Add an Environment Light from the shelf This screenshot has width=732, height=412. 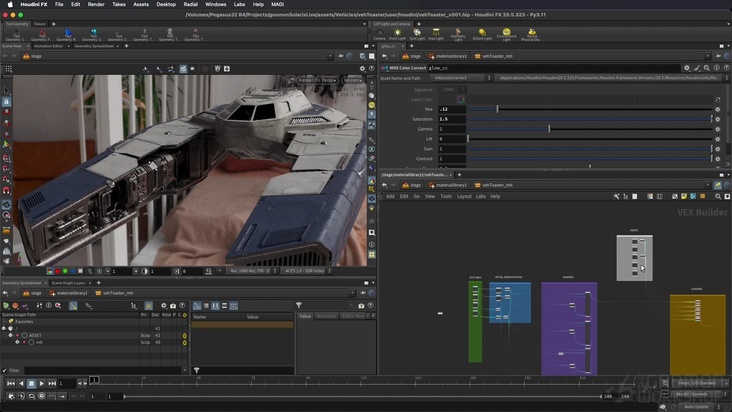(x=507, y=34)
